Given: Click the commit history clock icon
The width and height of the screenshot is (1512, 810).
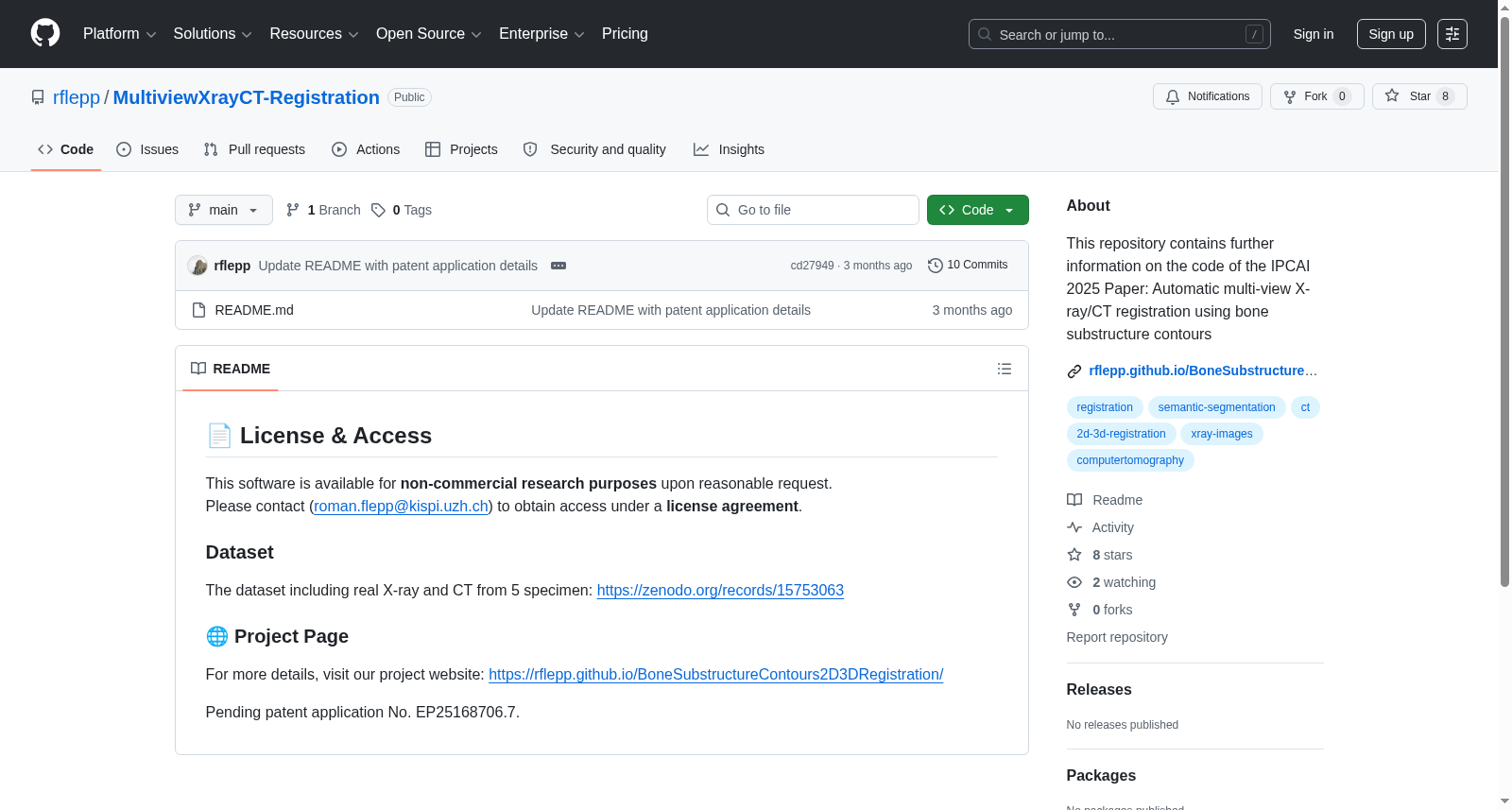Looking at the screenshot, I should tap(936, 266).
